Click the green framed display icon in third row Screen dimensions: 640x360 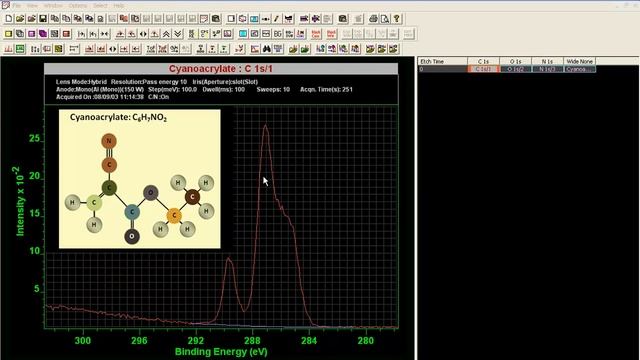(20, 49)
